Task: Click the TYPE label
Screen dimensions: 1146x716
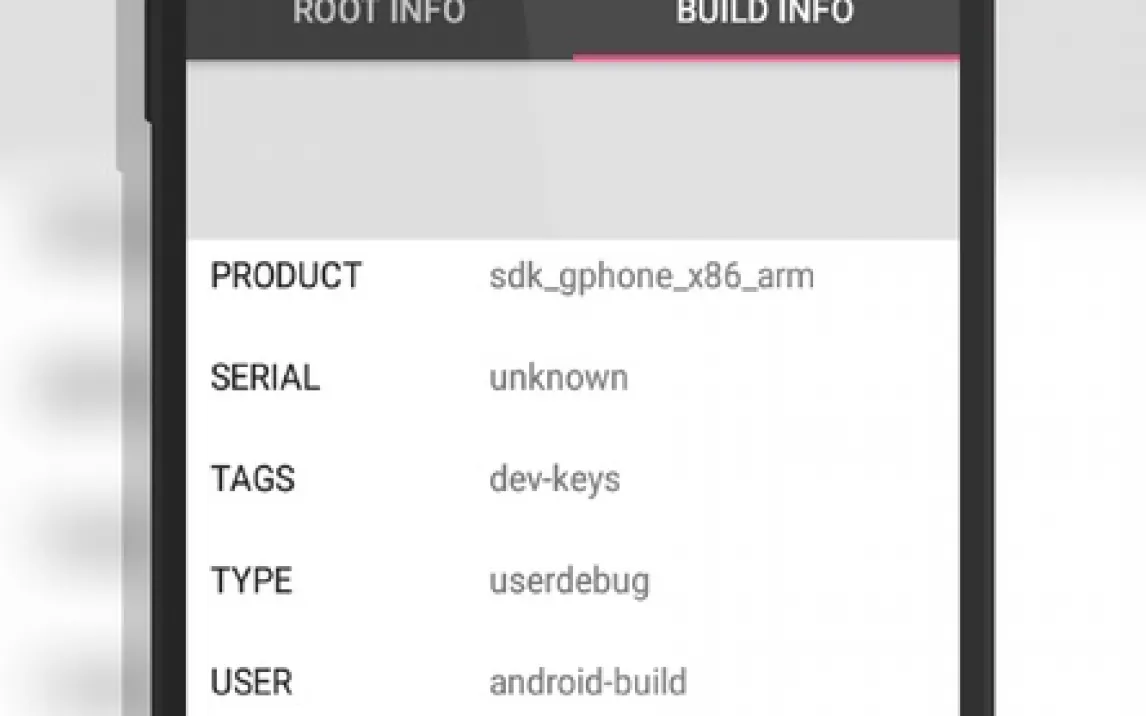Action: 251,581
